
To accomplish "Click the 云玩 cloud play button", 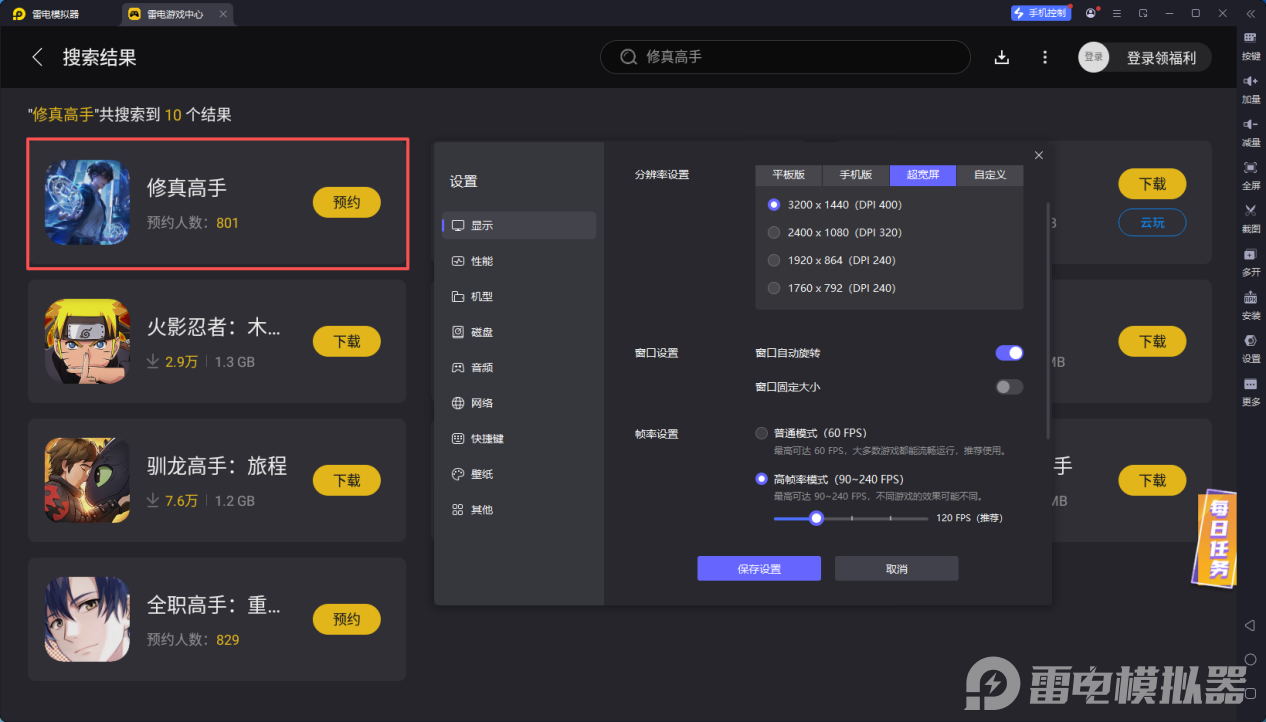I will coord(1152,223).
